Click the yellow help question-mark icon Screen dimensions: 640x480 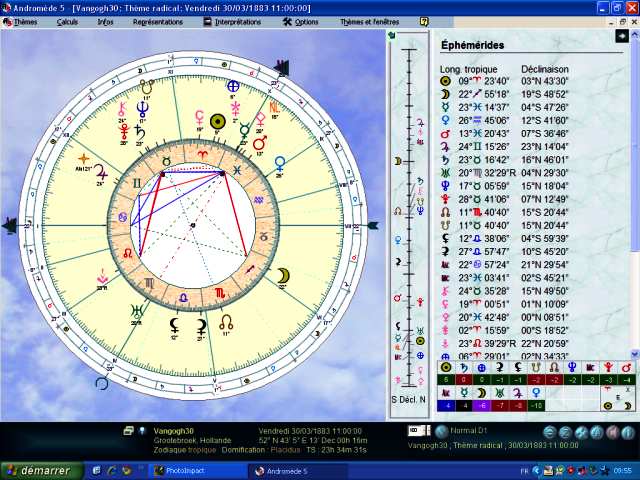pos(424,22)
